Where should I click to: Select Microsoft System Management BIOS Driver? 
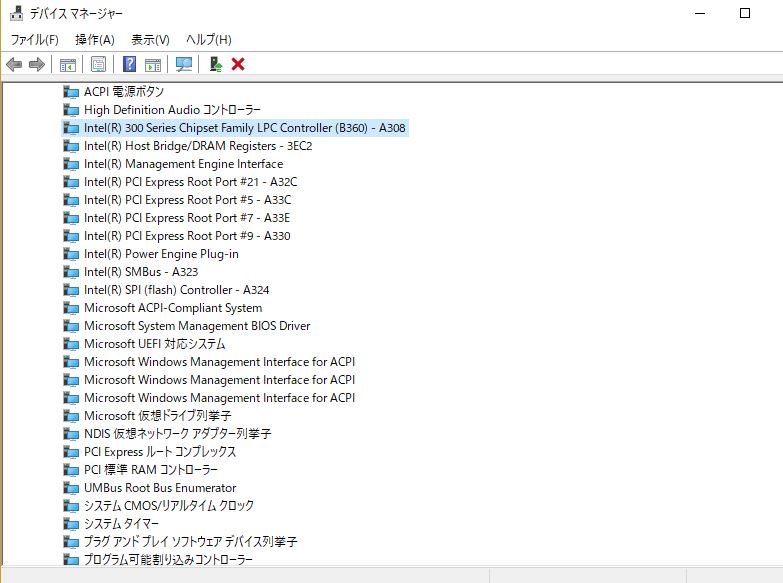(197, 326)
